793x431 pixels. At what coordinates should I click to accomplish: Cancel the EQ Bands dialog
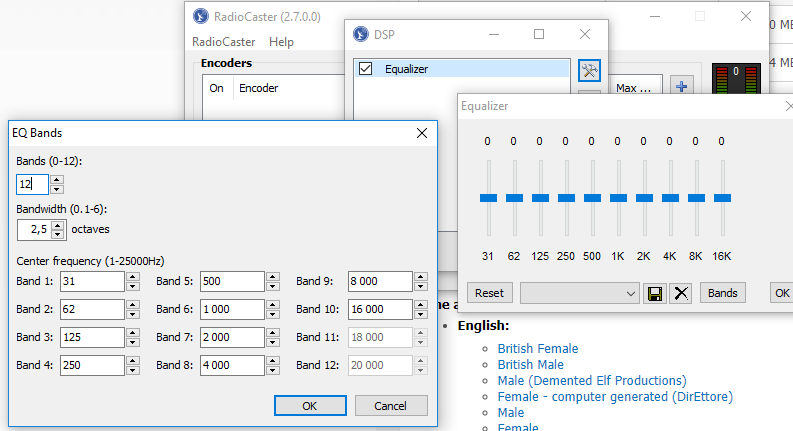tap(391, 406)
